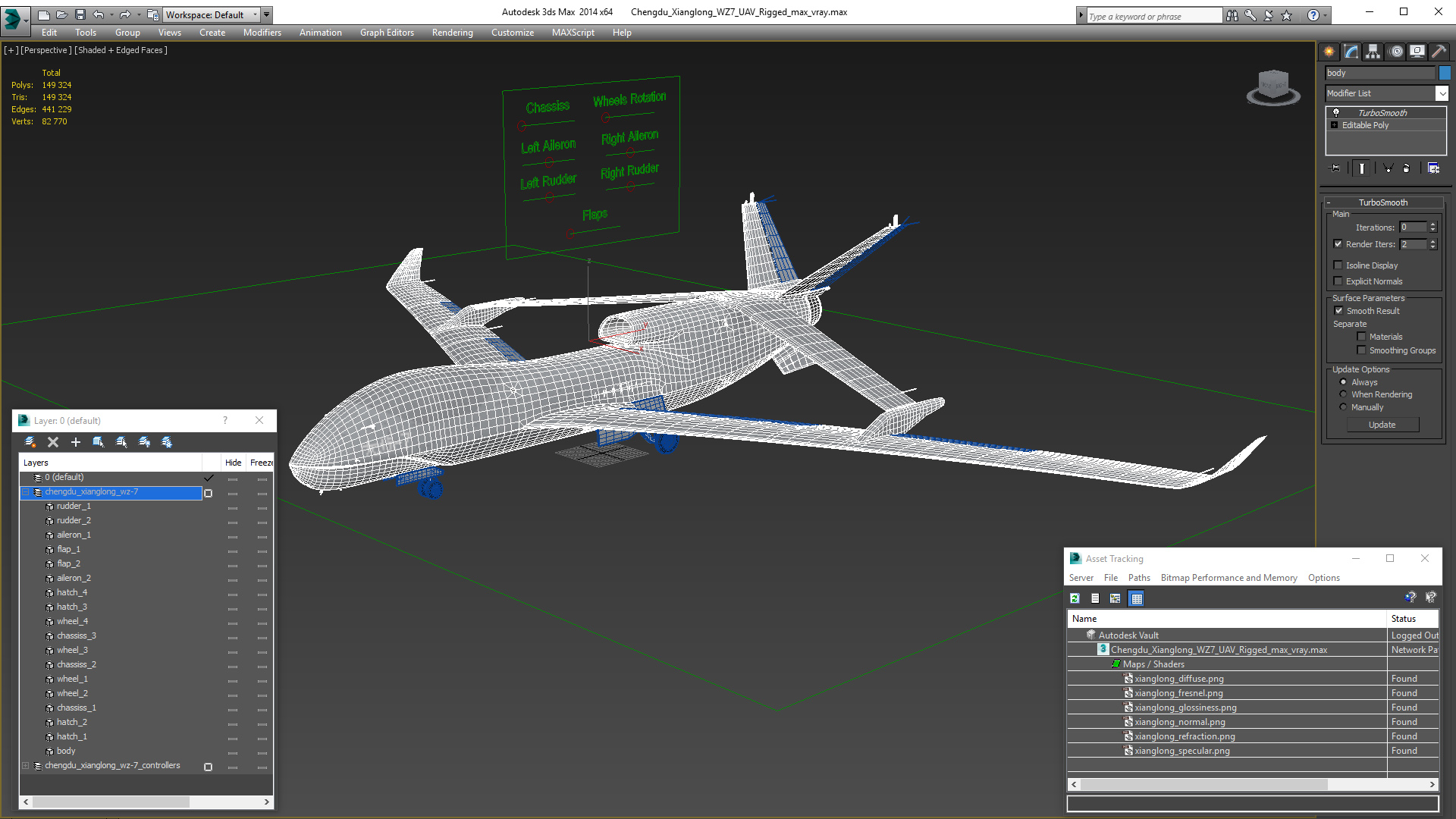Select the When Rendering radio button
1456x819 pixels.
(x=1344, y=394)
